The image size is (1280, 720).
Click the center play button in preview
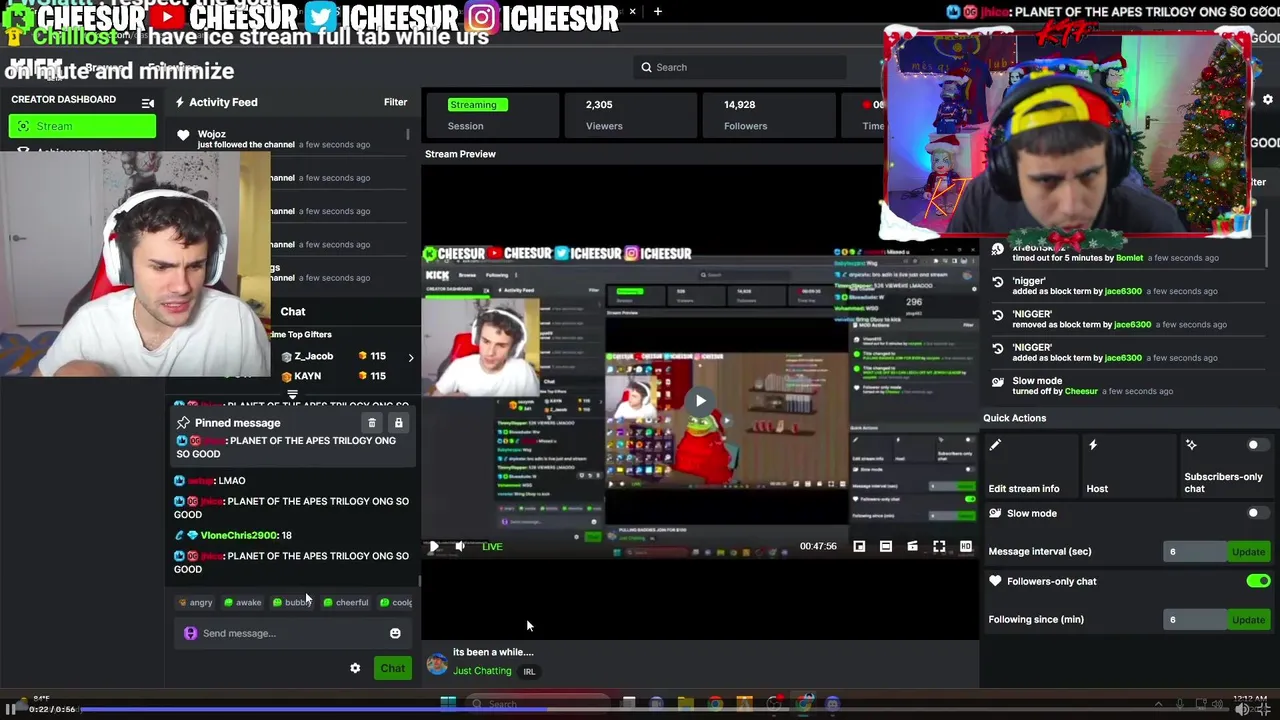click(x=700, y=400)
